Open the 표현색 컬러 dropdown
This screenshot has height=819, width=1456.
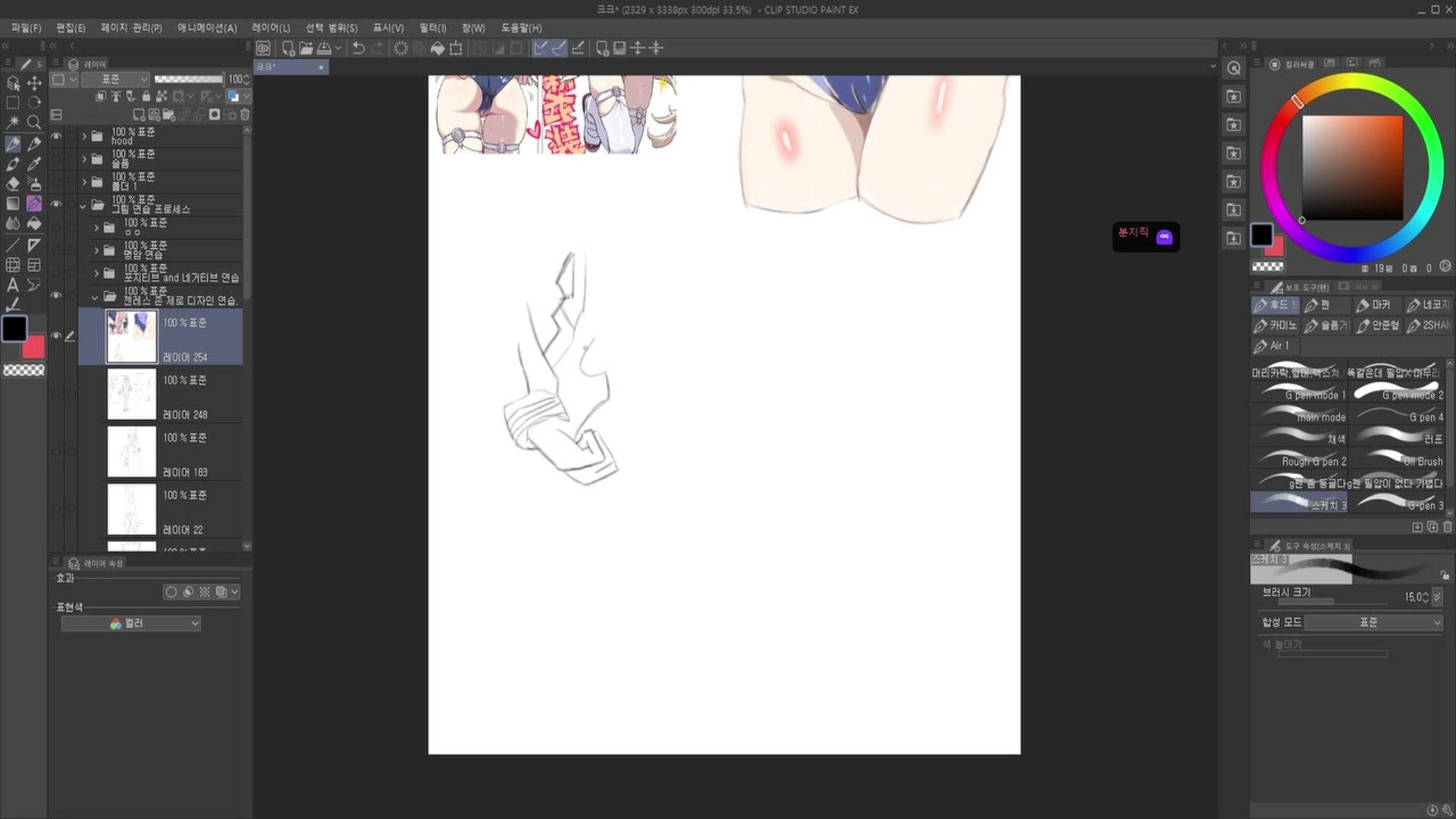(x=131, y=623)
